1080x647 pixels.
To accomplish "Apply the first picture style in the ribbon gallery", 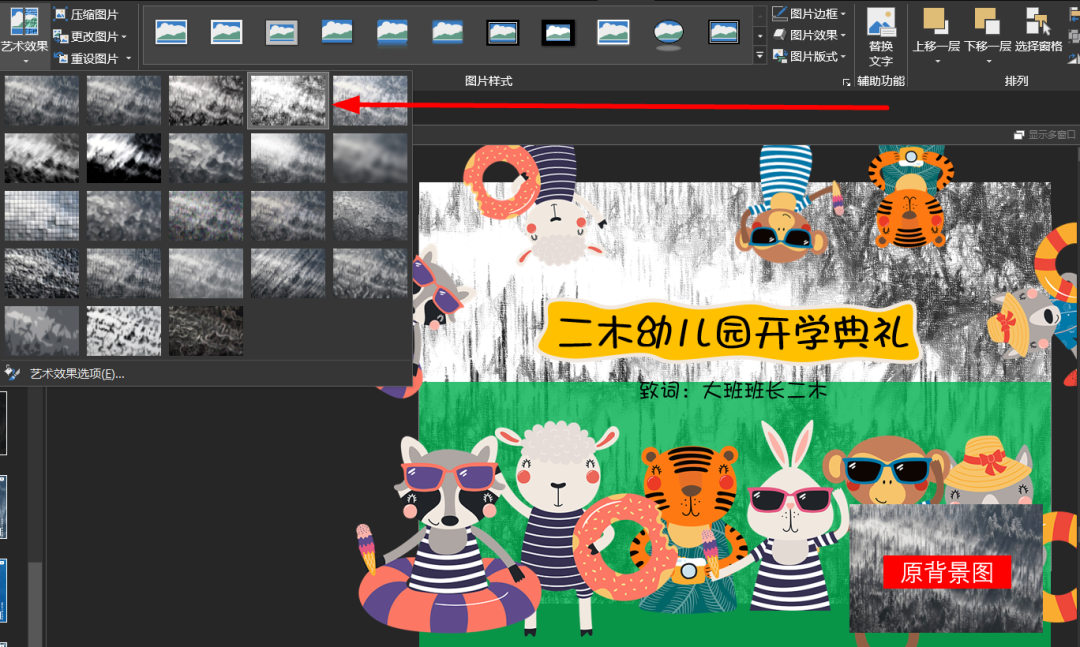I will [171, 32].
